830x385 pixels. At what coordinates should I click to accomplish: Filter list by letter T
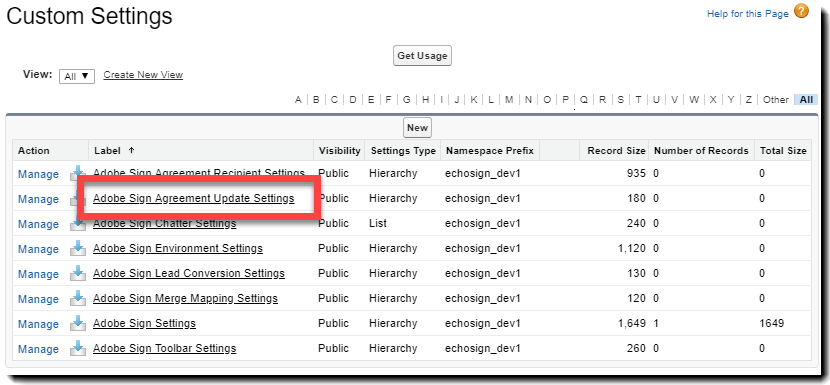coord(638,100)
